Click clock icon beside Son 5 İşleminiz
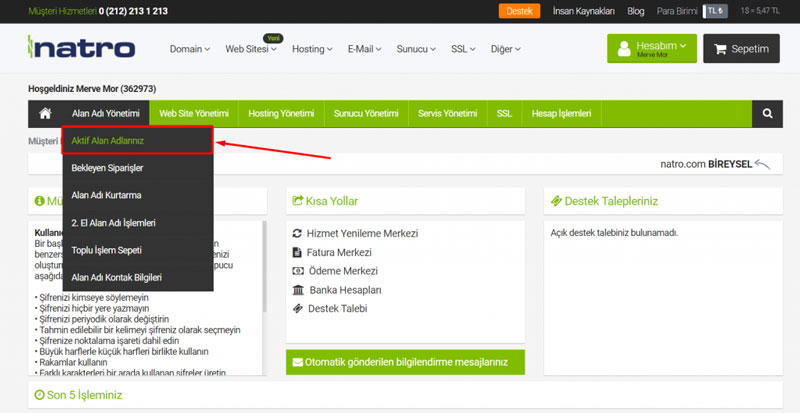The width and height of the screenshot is (800, 413). pyautogui.click(x=39, y=395)
